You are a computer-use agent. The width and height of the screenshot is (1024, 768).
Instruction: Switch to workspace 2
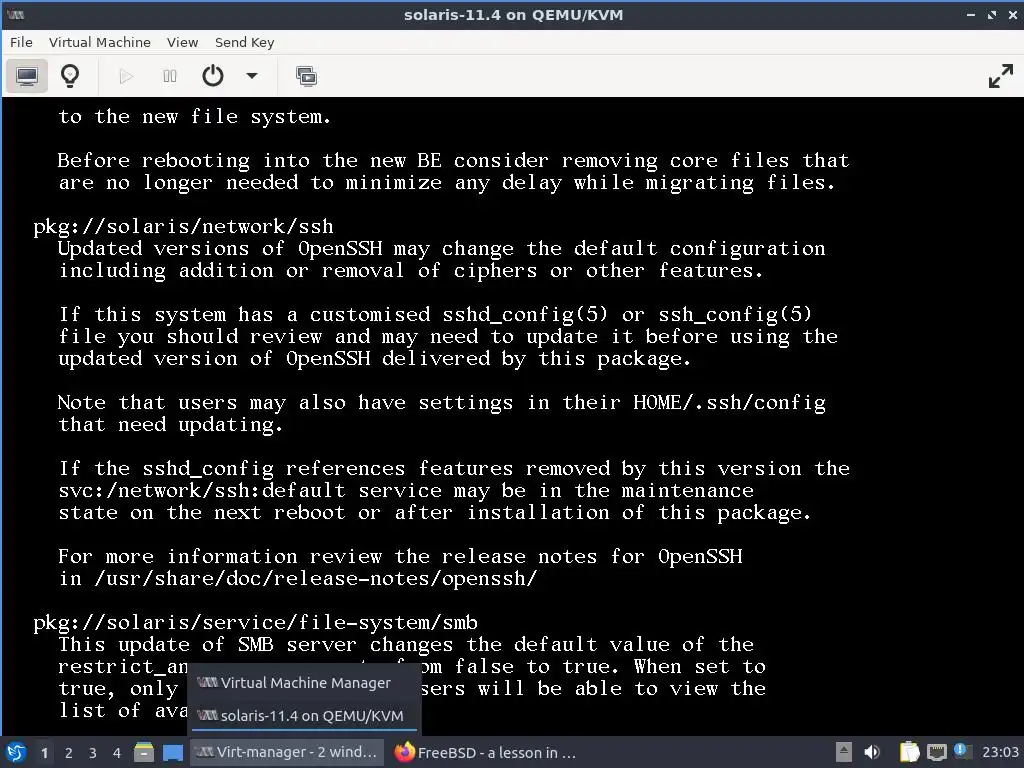pyautogui.click(x=69, y=753)
